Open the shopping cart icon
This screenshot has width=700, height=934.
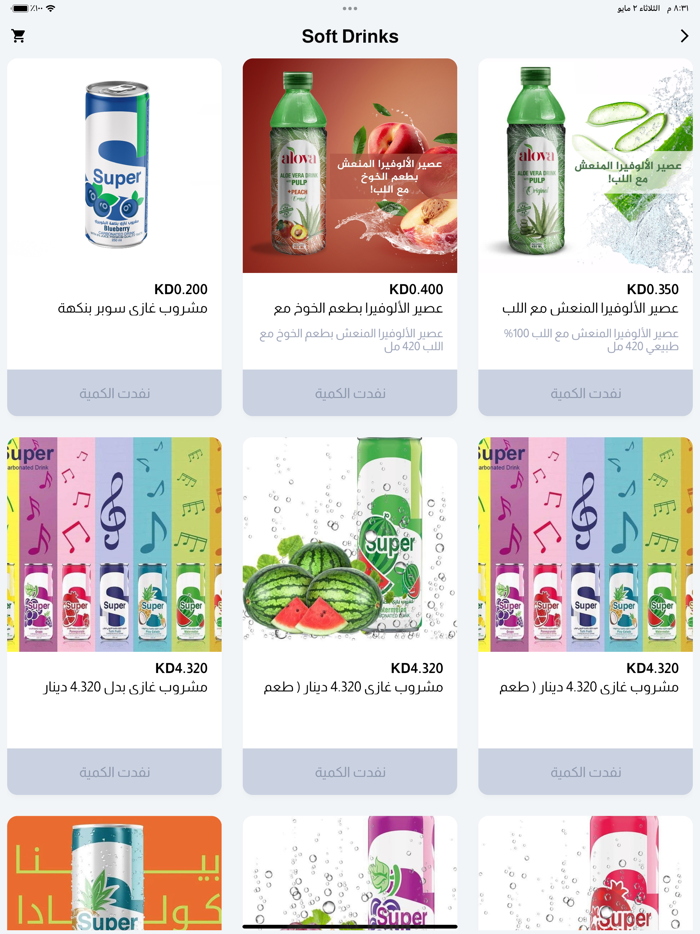click(x=18, y=36)
